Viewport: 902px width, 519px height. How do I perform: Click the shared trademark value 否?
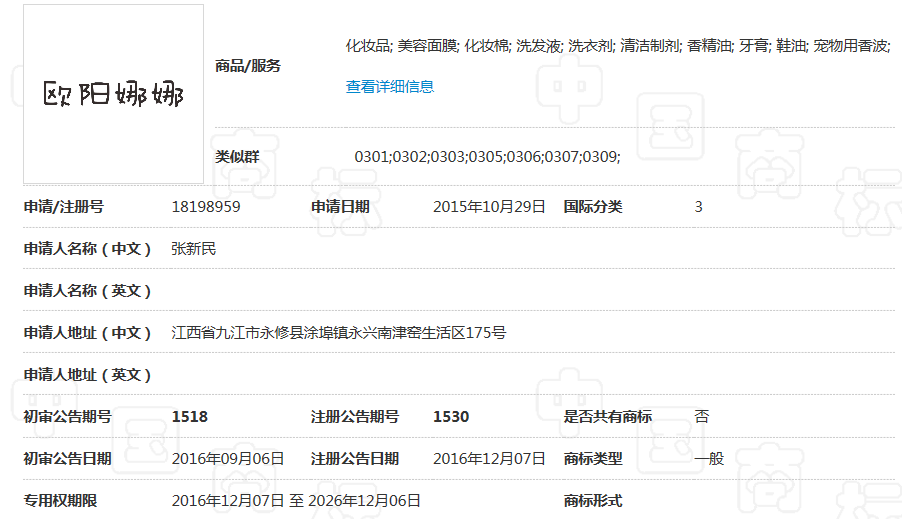tap(702, 417)
